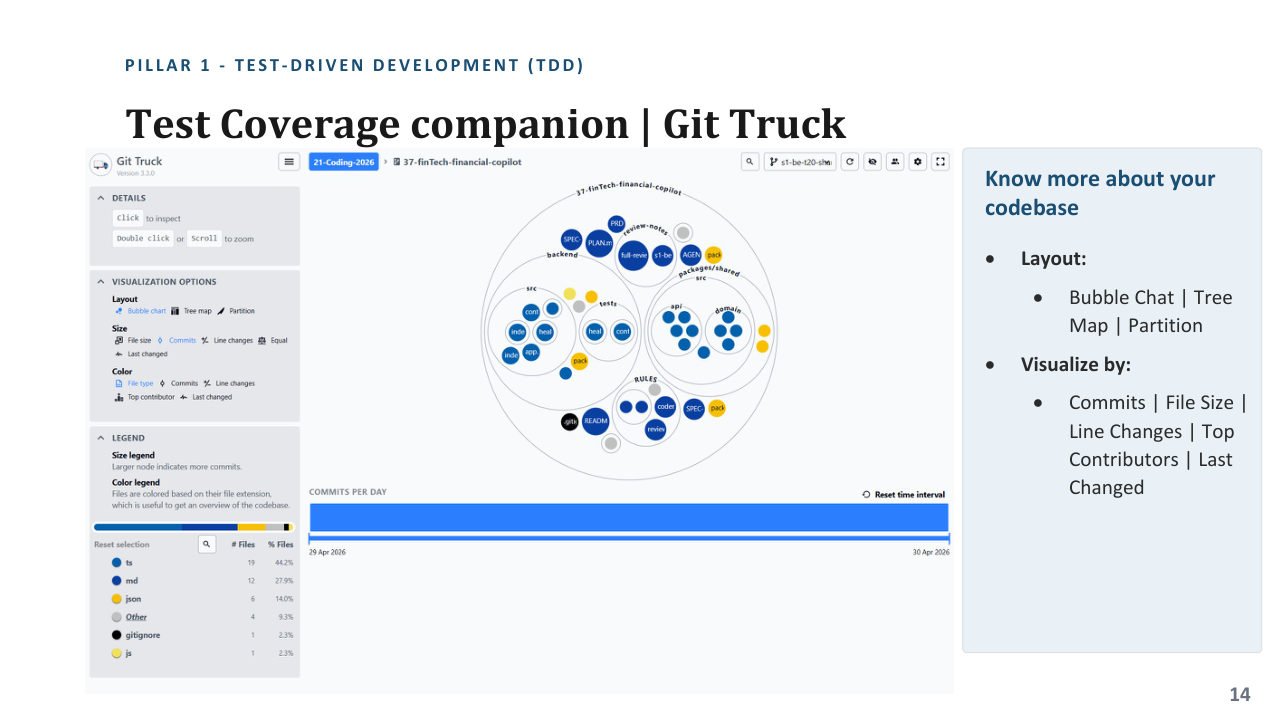Open settings via the gear icon

[918, 161]
